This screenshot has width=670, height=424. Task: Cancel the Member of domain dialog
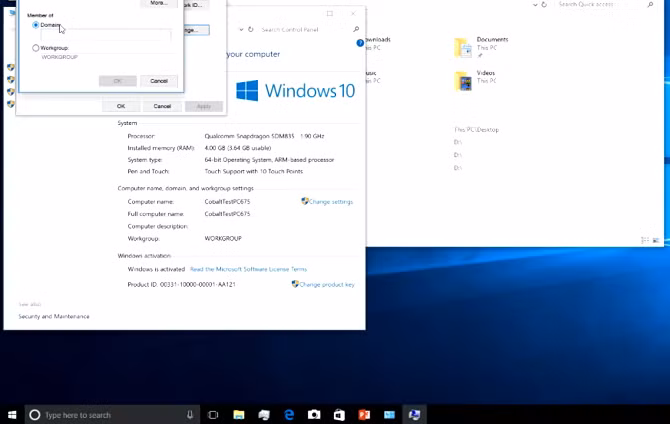tap(159, 81)
